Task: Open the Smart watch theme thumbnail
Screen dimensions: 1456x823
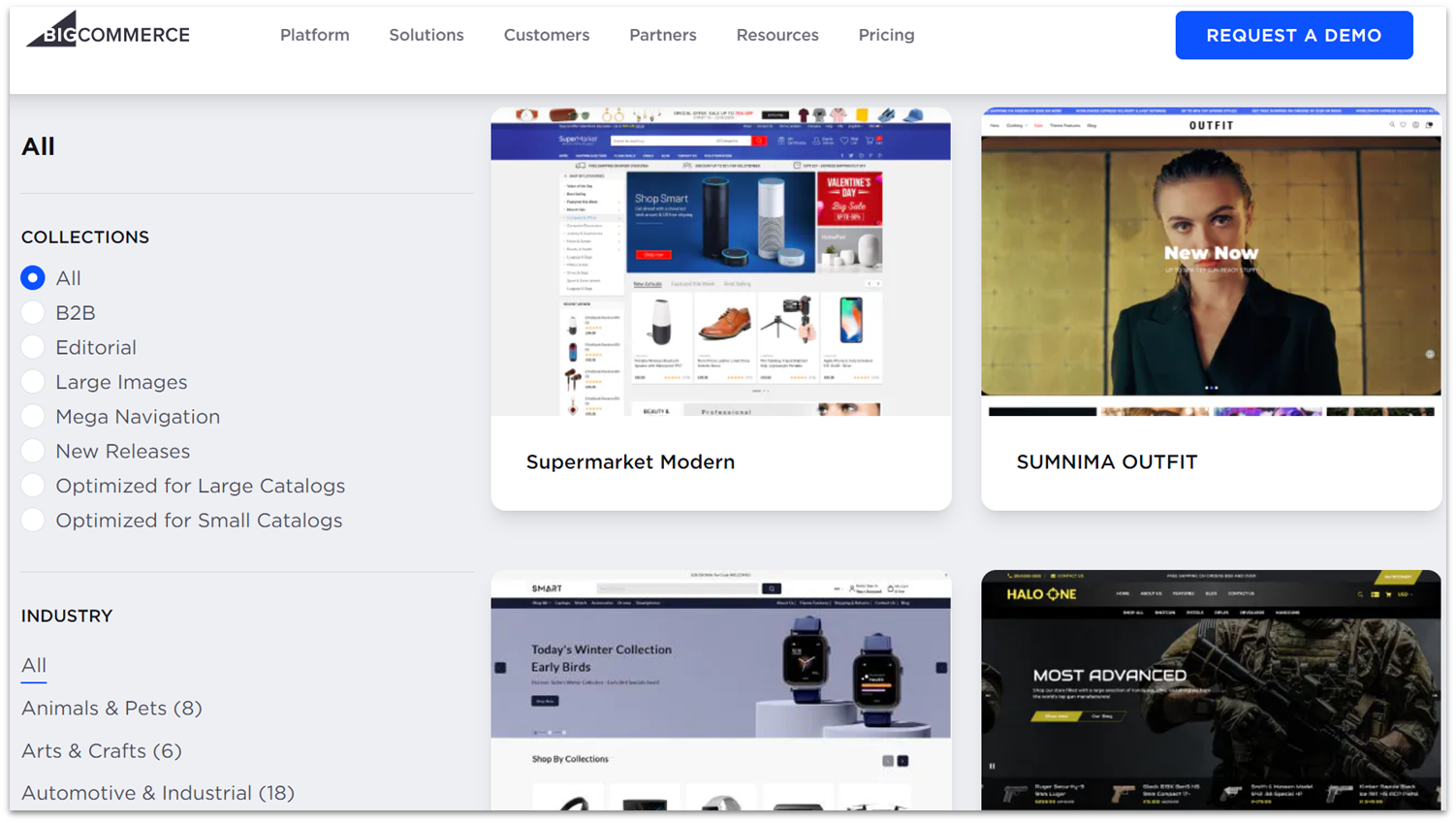Action: click(x=721, y=690)
